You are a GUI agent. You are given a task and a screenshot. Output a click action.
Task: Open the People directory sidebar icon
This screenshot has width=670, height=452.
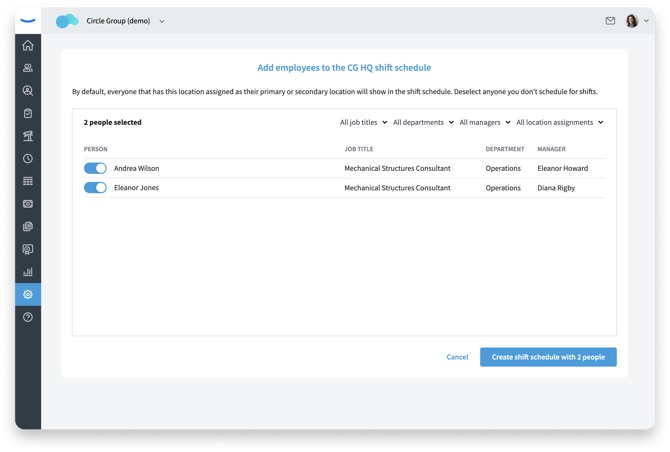pyautogui.click(x=28, y=68)
